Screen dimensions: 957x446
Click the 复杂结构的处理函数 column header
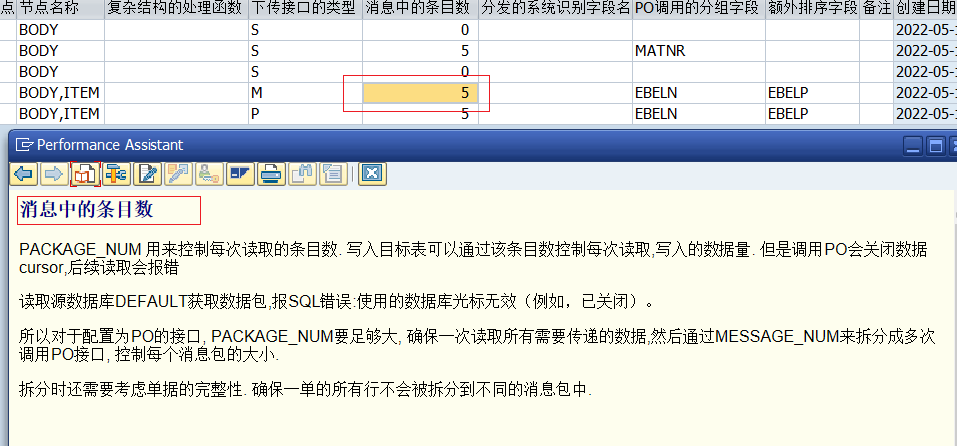pyautogui.click(x=176, y=9)
